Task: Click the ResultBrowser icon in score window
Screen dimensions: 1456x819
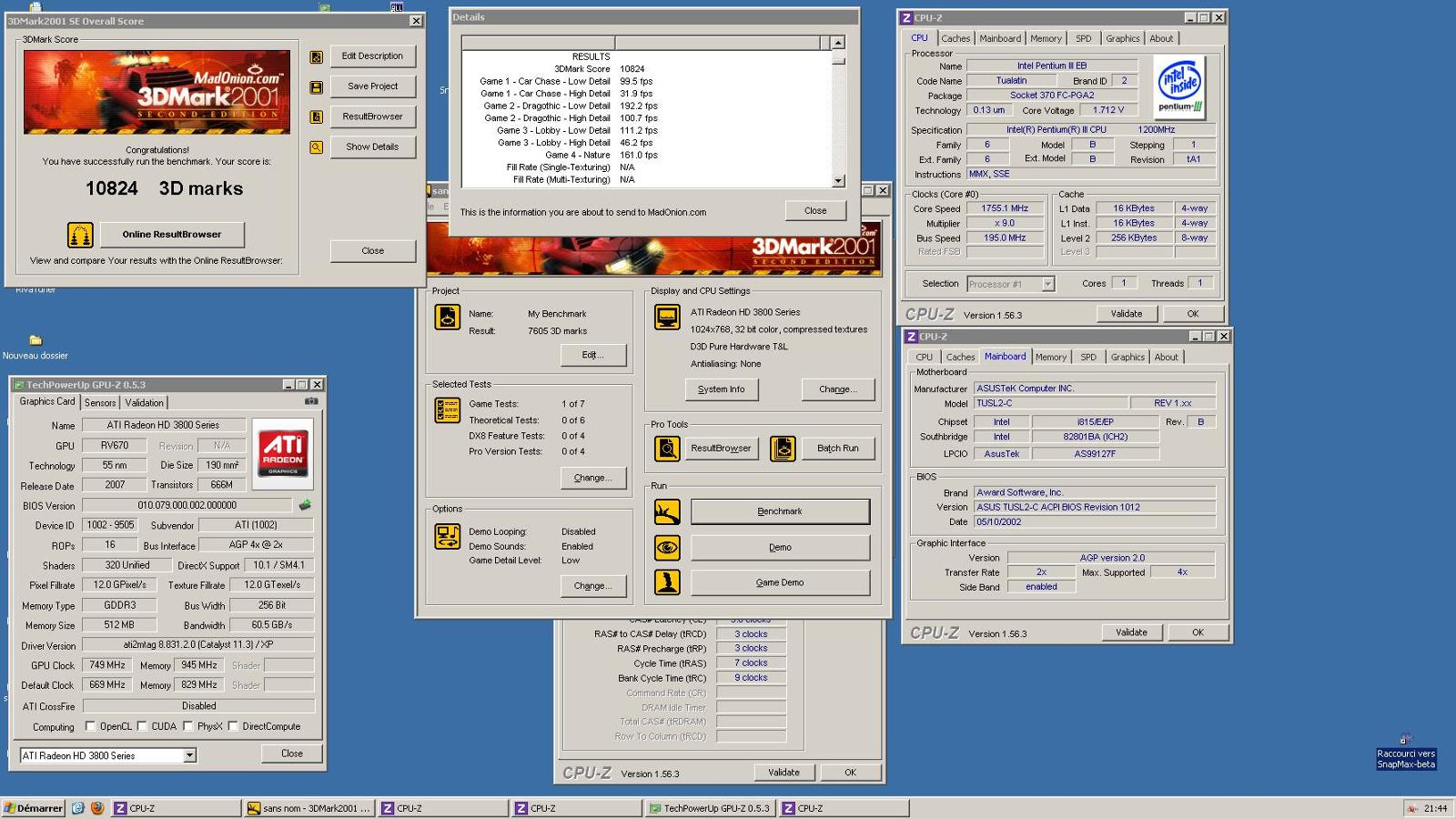Action: [x=316, y=116]
